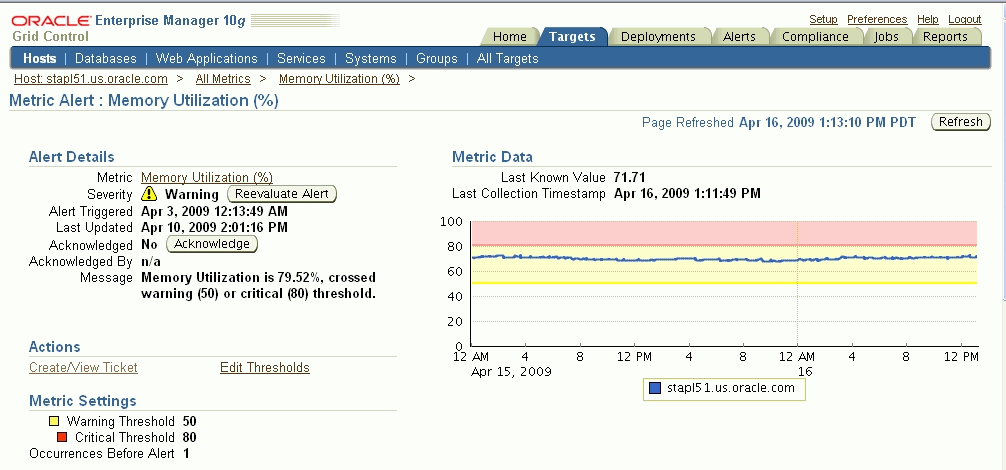
Task: Open the Jobs tab
Action: click(x=886, y=37)
